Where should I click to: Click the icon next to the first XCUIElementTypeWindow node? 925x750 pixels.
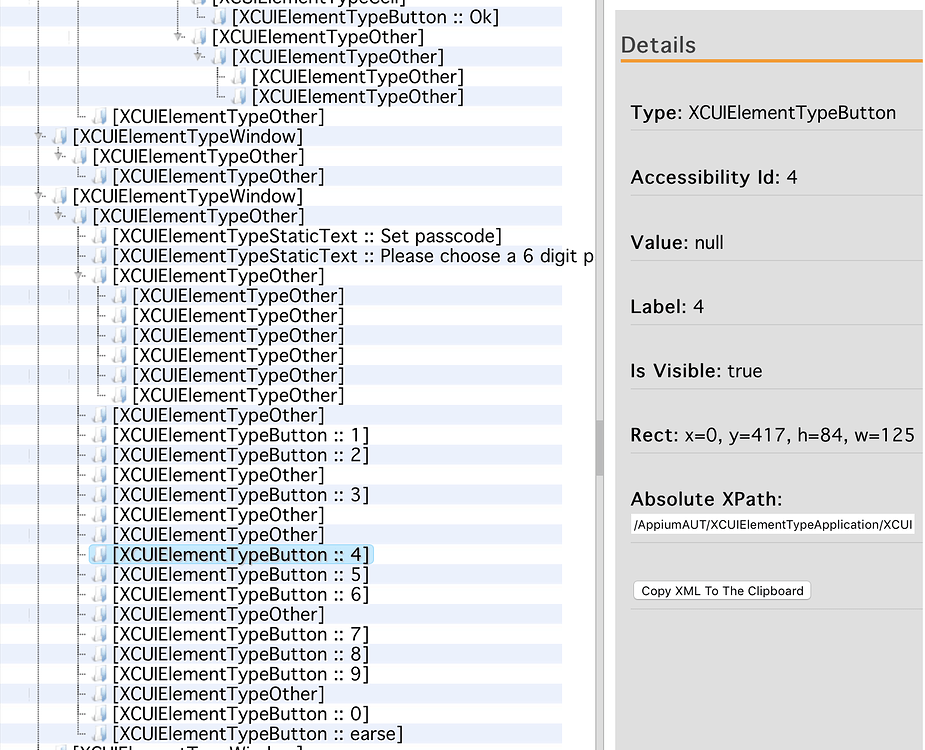pos(58,136)
